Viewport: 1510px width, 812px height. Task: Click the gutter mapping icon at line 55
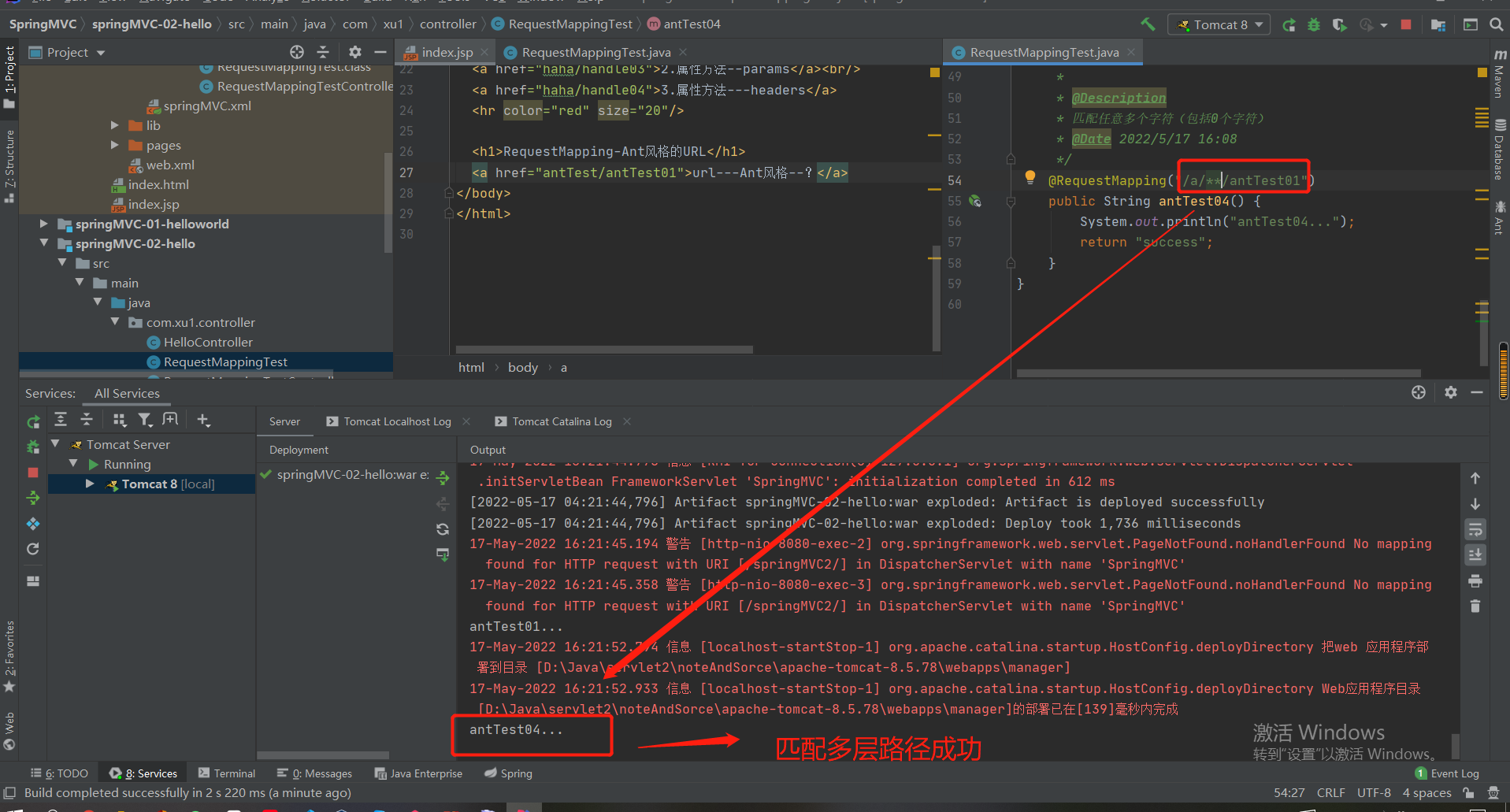pyautogui.click(x=975, y=201)
